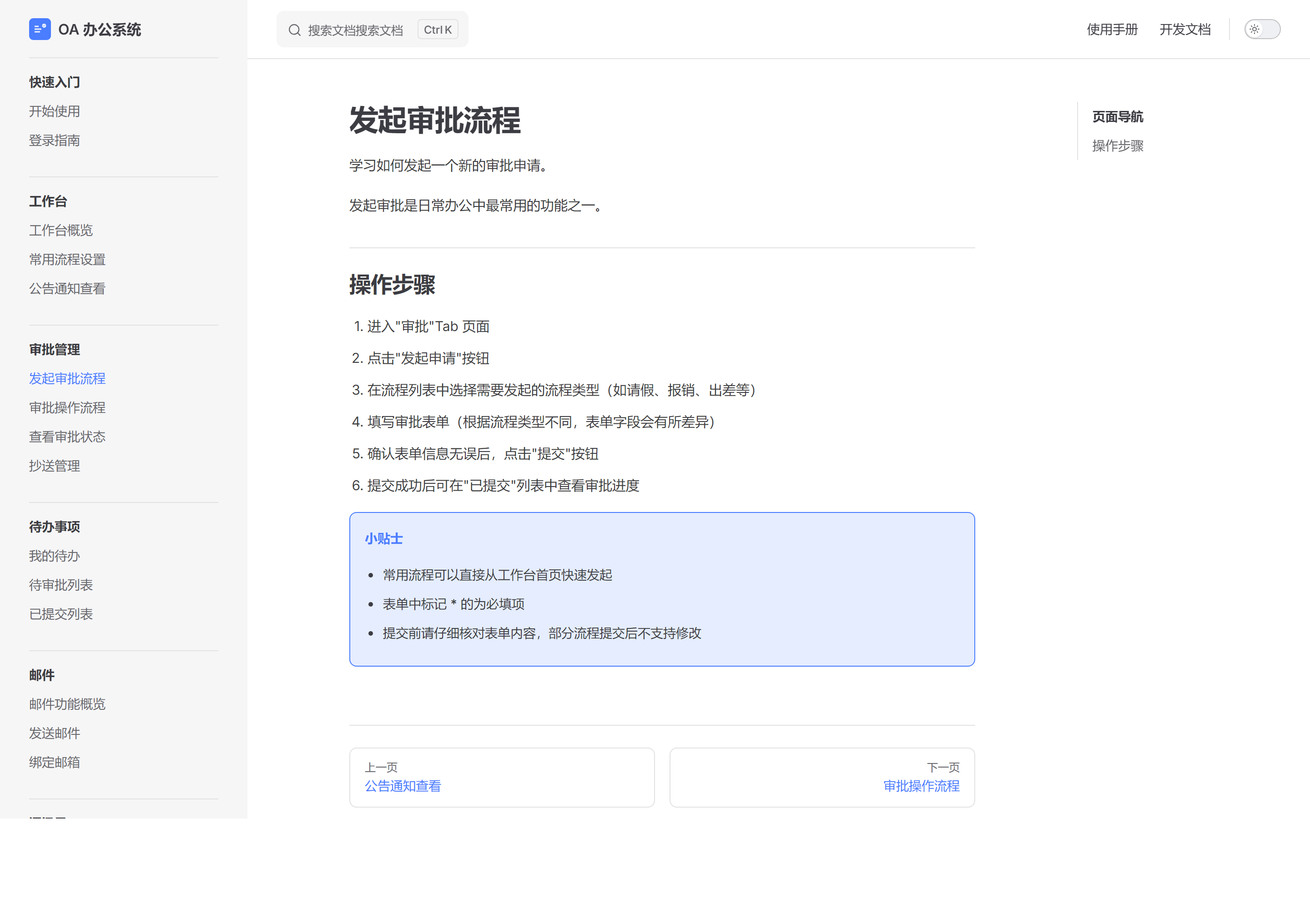The width and height of the screenshot is (1310, 924).
Task: Open 登录指南 in the sidebar
Action: (55, 141)
